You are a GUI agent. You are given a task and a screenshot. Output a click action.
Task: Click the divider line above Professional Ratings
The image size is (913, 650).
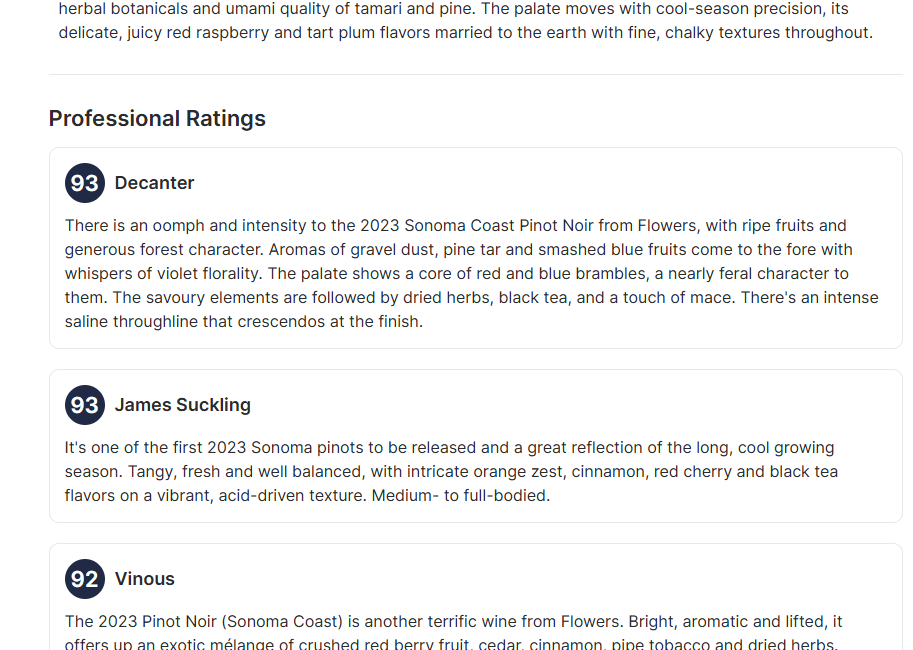click(475, 75)
